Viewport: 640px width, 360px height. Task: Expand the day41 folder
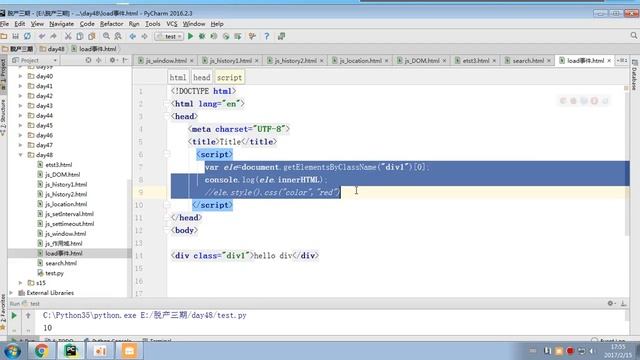point(20,86)
